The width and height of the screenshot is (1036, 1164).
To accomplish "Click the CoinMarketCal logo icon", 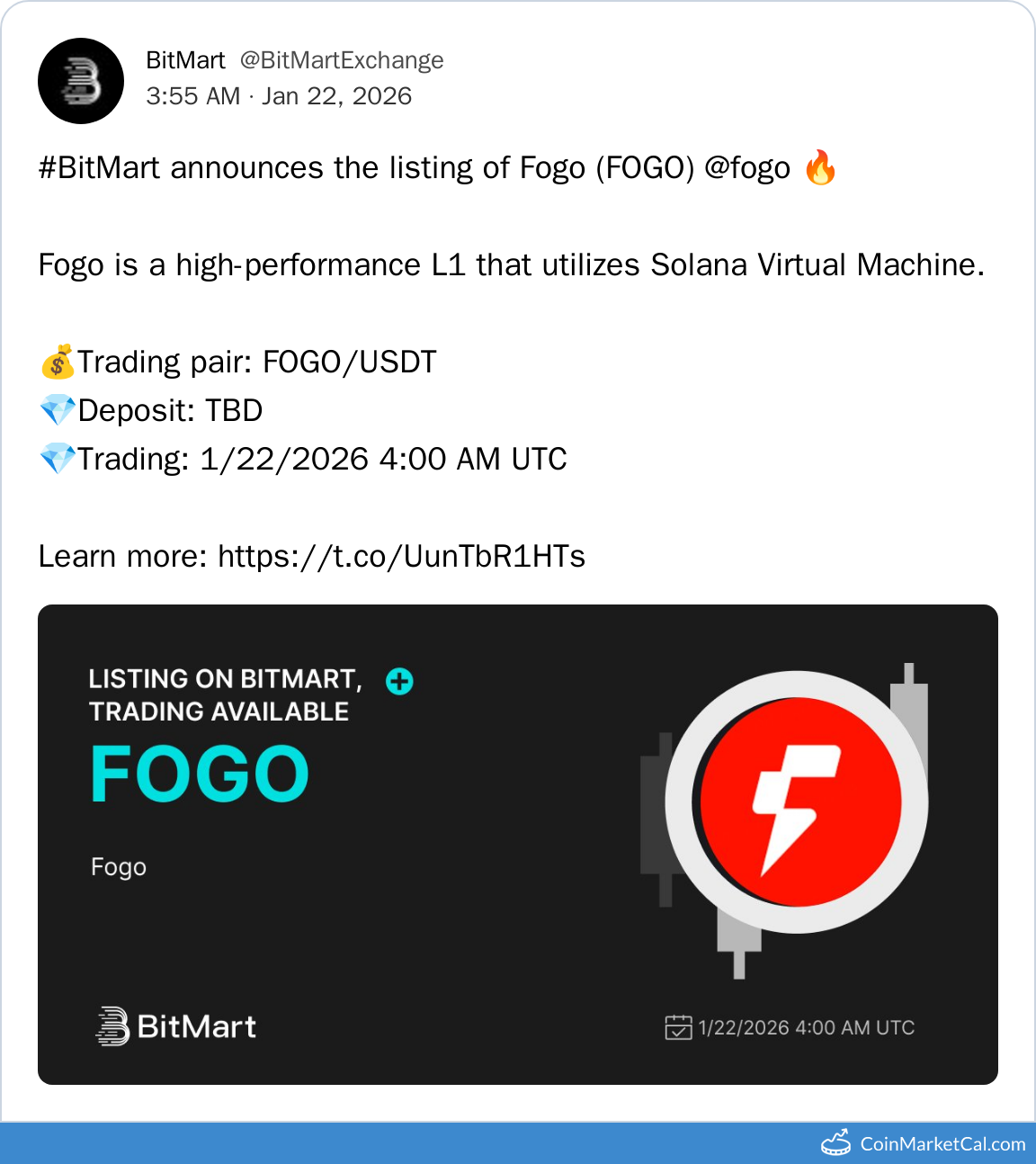I will (836, 1143).
